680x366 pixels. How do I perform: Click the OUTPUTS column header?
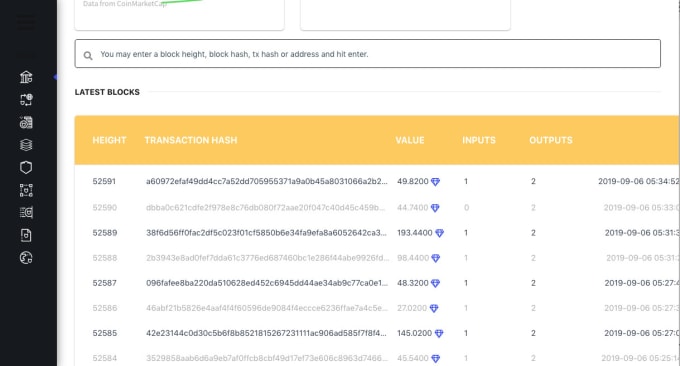551,140
